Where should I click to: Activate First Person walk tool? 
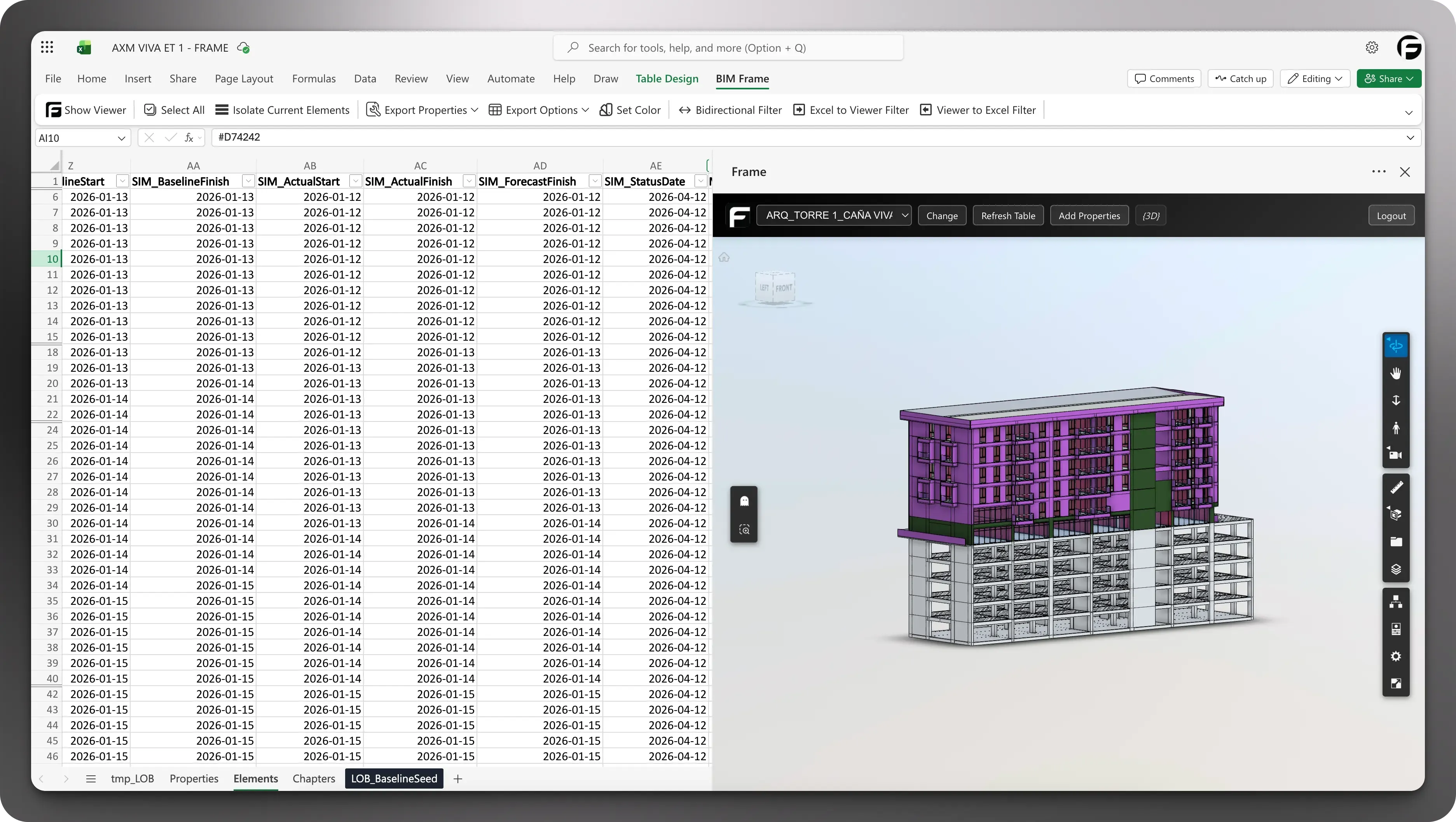[1395, 428]
